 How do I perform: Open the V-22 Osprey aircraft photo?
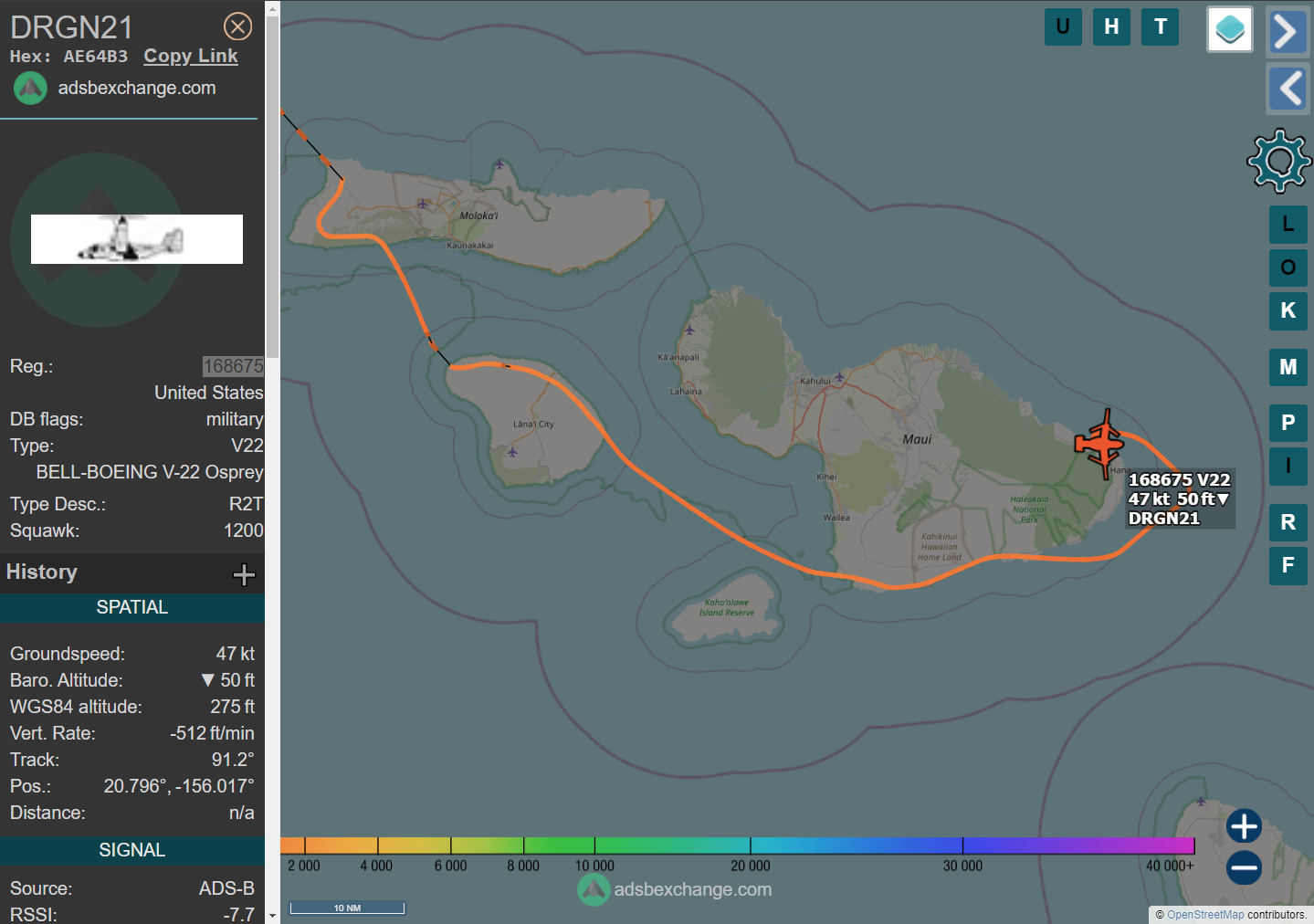[x=137, y=239]
